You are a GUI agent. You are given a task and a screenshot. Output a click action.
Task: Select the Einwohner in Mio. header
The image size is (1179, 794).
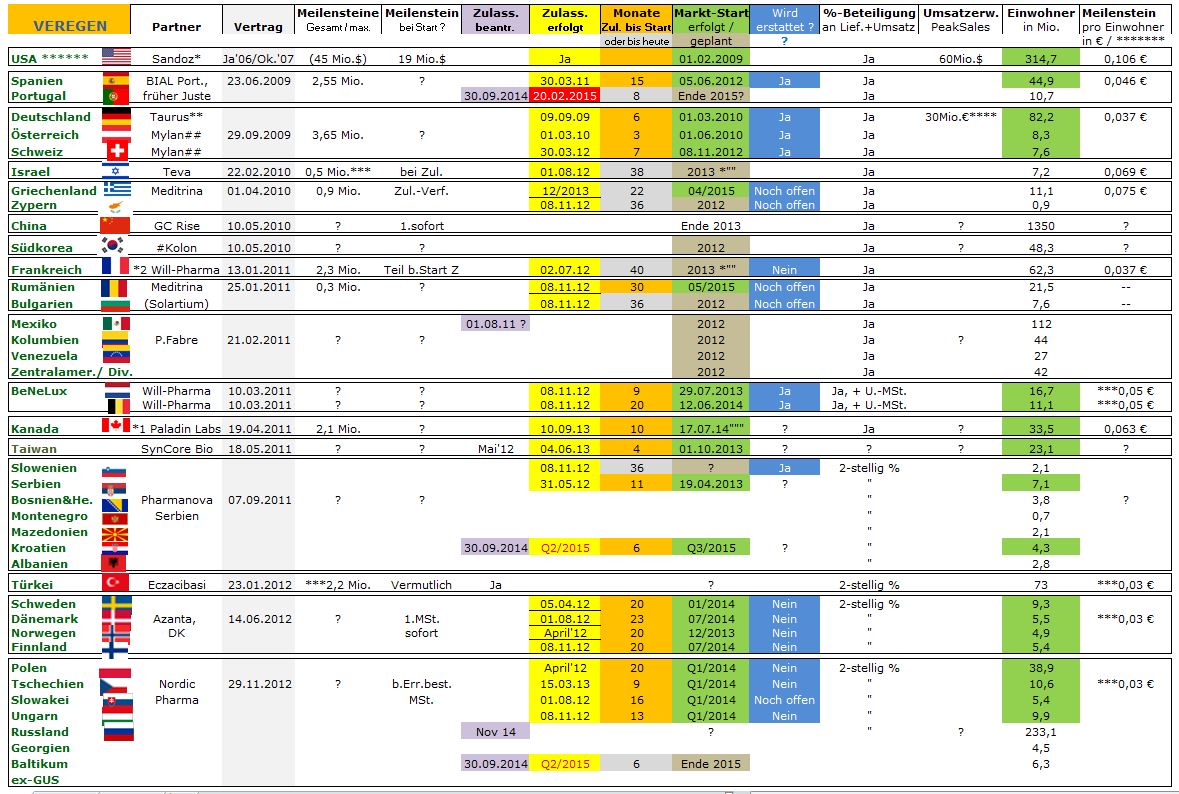[x=1041, y=20]
